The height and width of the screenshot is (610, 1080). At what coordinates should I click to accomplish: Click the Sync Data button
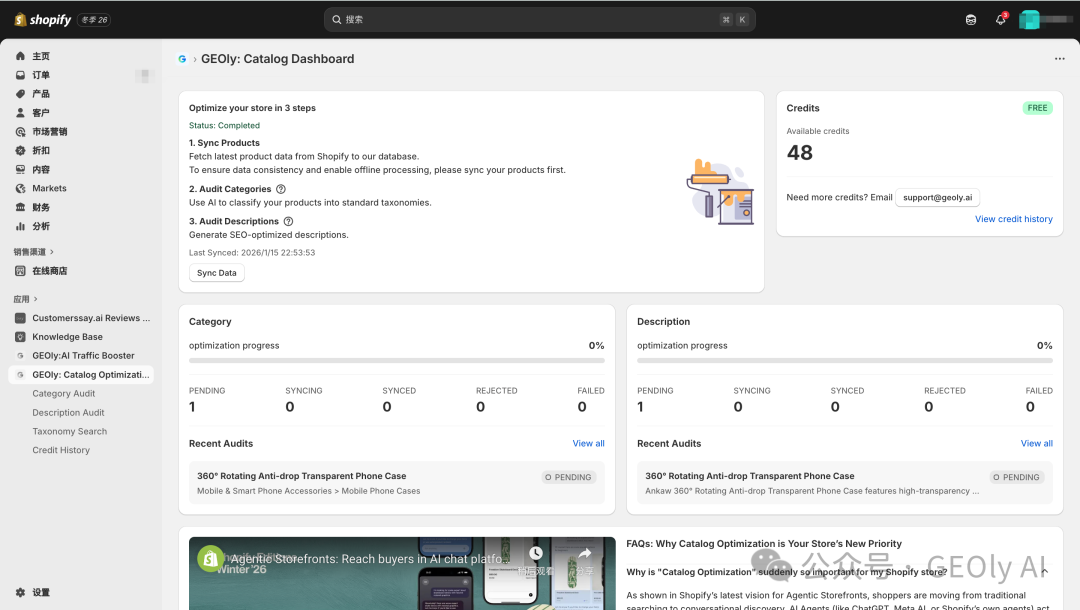click(x=216, y=273)
